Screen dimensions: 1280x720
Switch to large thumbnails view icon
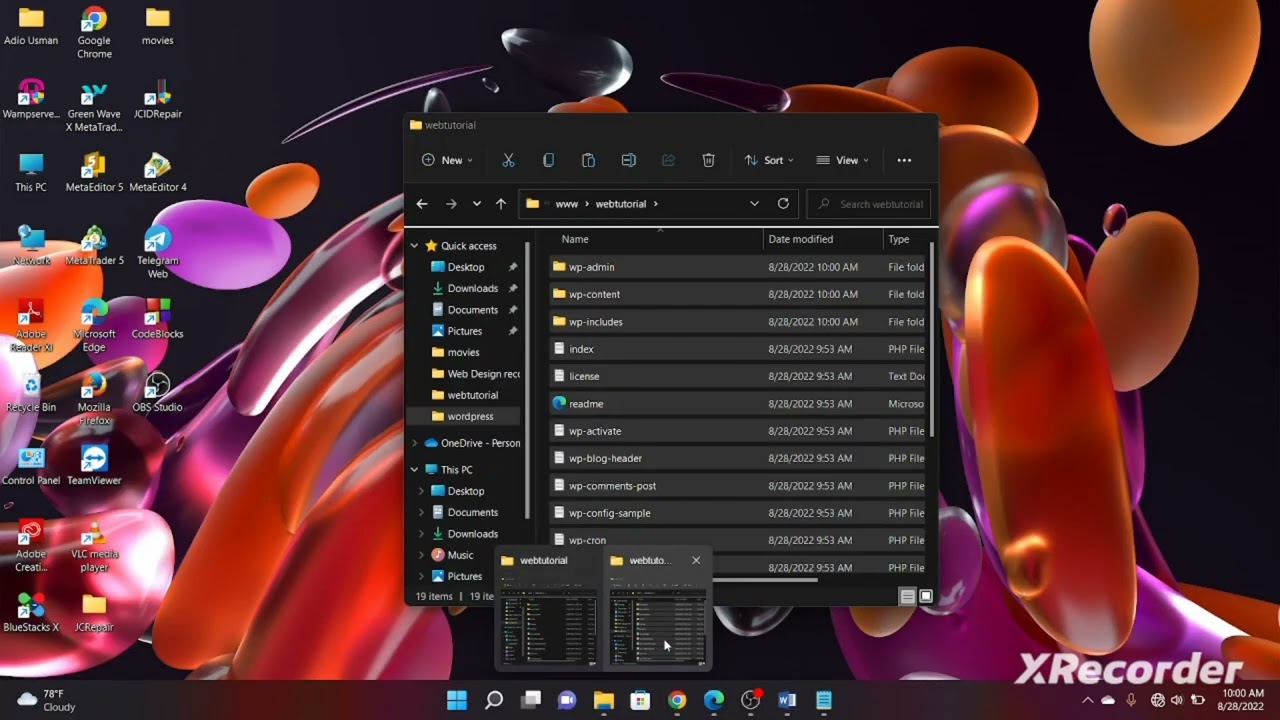pos(926,596)
